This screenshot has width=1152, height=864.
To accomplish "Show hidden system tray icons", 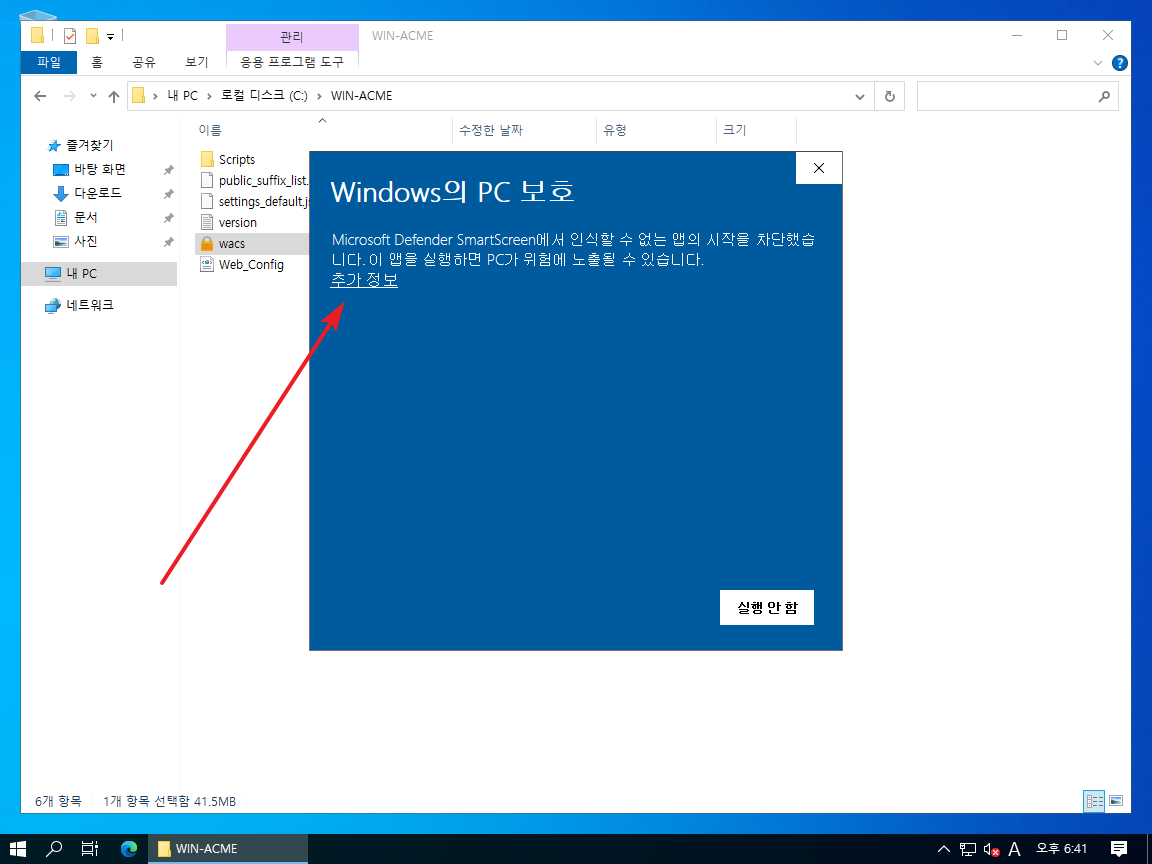I will click(x=944, y=849).
